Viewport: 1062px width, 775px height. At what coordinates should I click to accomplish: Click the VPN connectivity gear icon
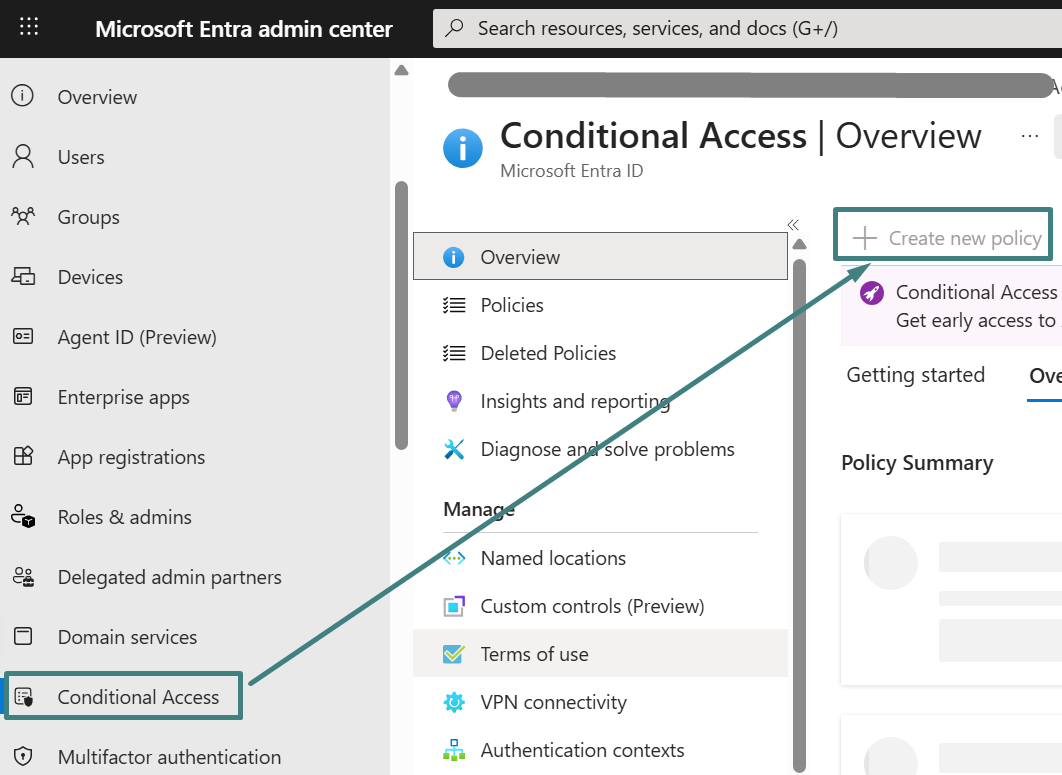[454, 703]
